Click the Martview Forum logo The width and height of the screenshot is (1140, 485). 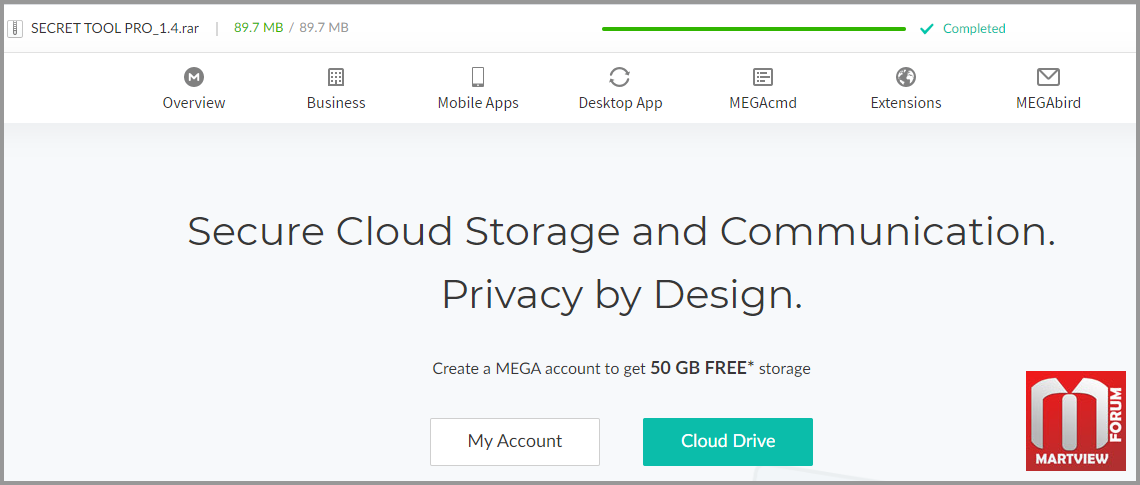pyautogui.click(x=1075, y=421)
